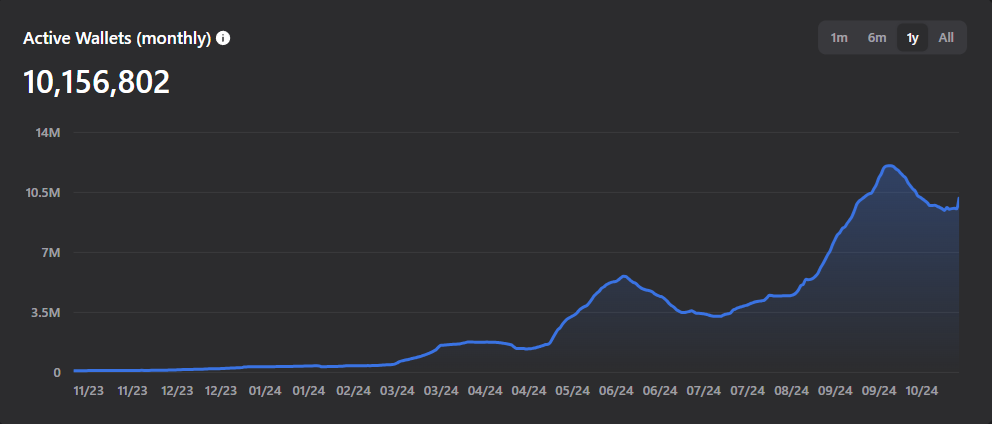Click the highest peak of the chart line
This screenshot has height=424, width=992.
(889, 166)
